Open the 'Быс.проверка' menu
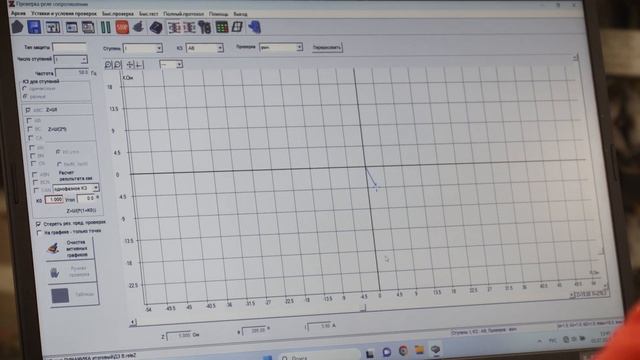640x360 pixels. coord(118,14)
